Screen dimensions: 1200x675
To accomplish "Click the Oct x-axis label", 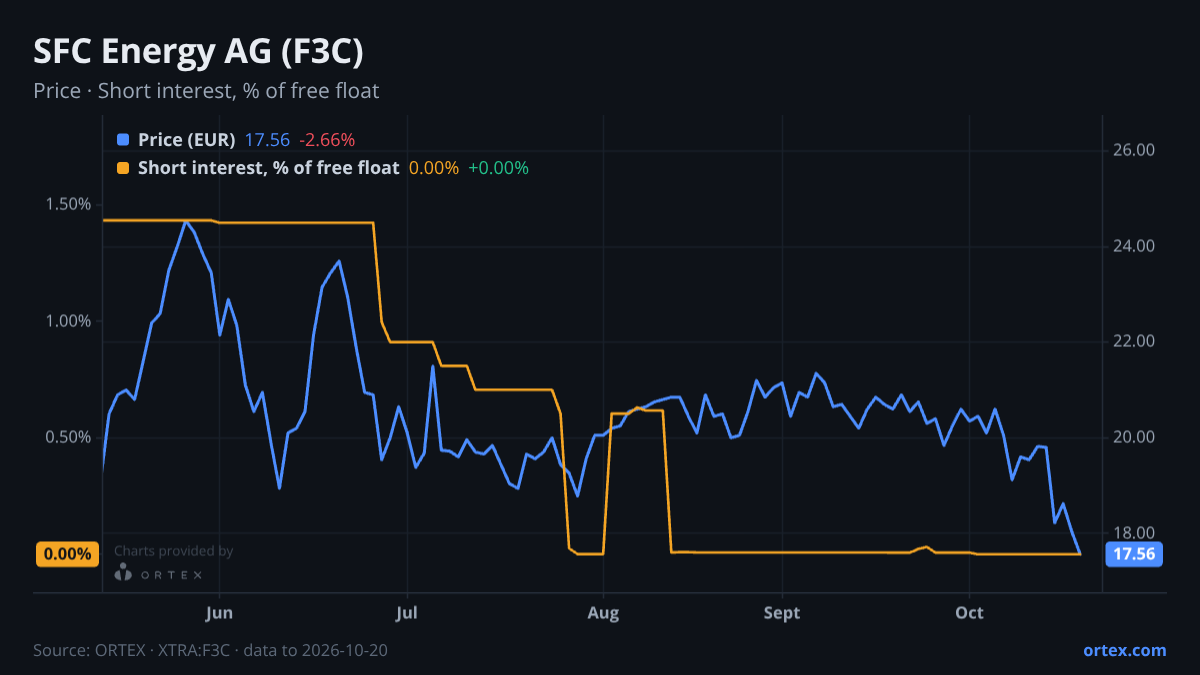I will (969, 613).
